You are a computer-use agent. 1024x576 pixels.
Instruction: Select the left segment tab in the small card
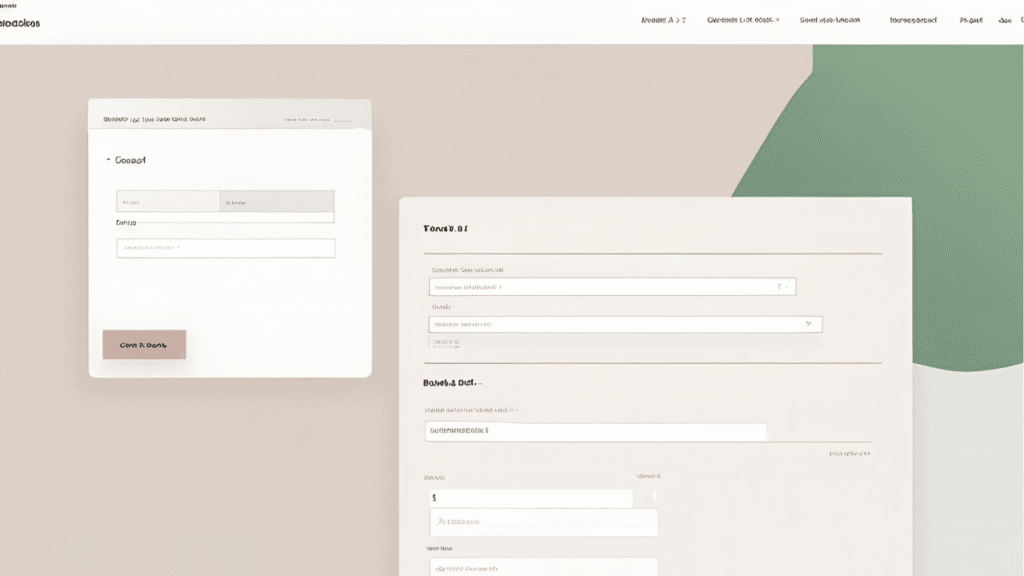point(168,201)
